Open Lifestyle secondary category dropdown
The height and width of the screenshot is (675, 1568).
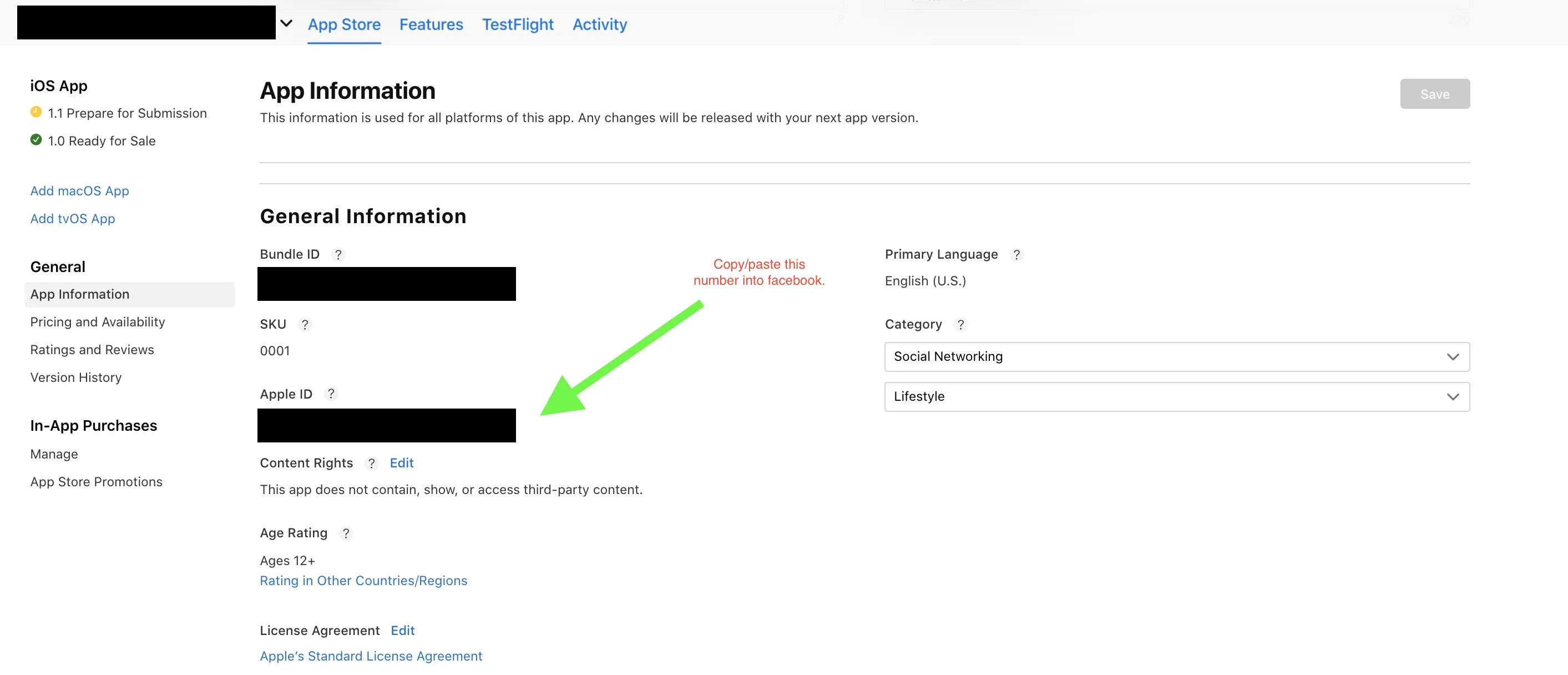(1176, 396)
